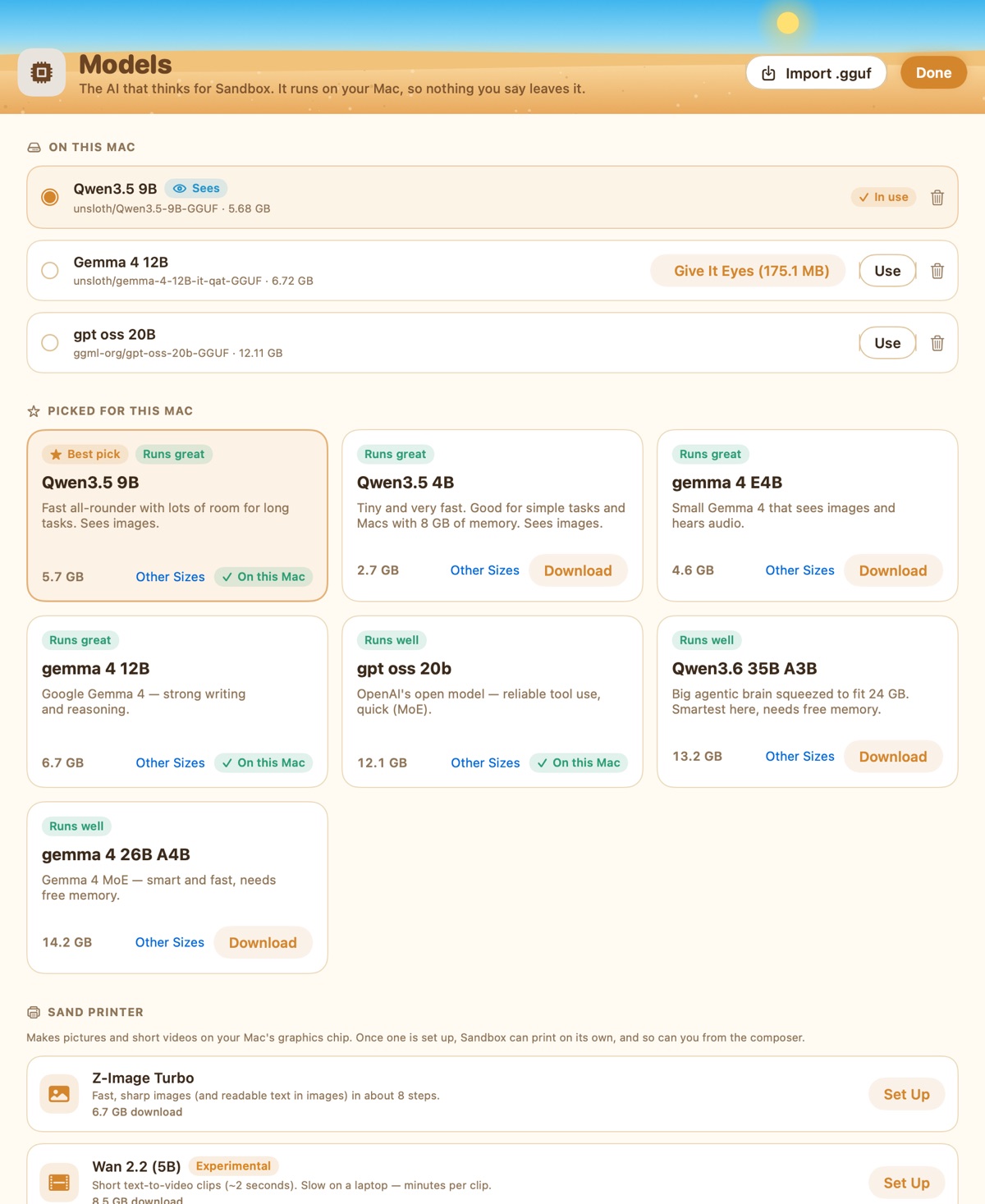Click the Done button
This screenshot has height=1204, width=985.
[934, 73]
